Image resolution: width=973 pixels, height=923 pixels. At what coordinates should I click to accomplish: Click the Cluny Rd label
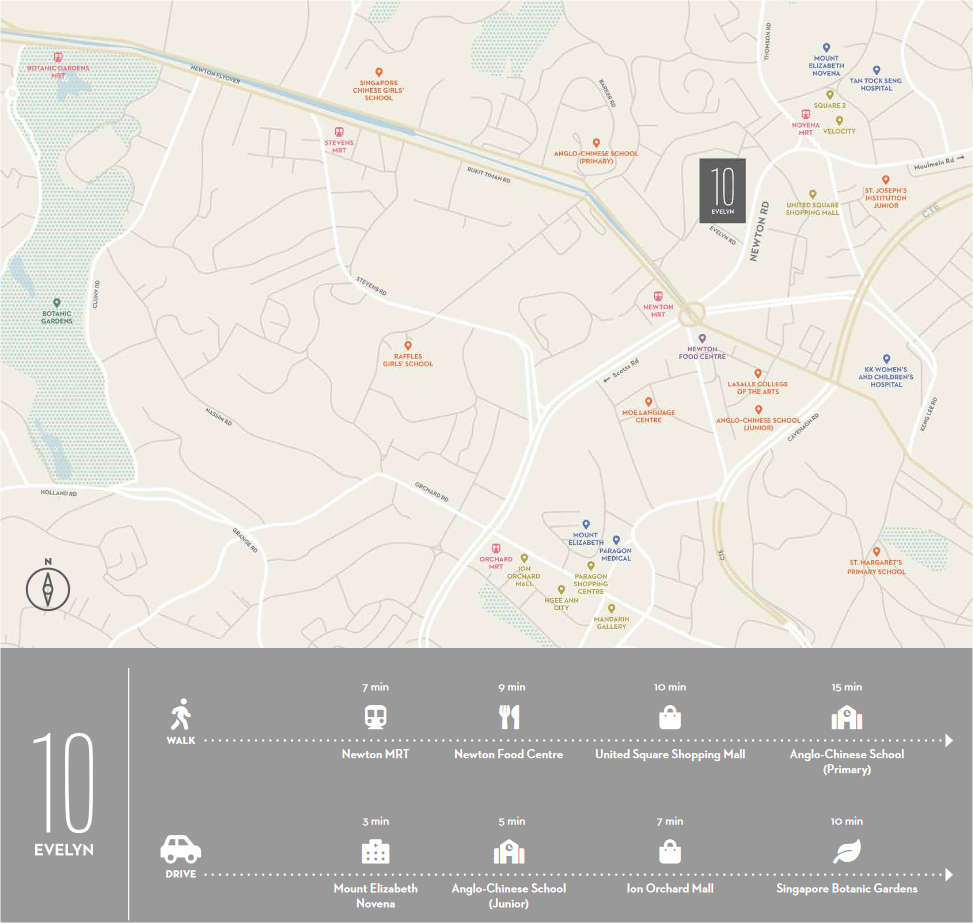tap(96, 294)
